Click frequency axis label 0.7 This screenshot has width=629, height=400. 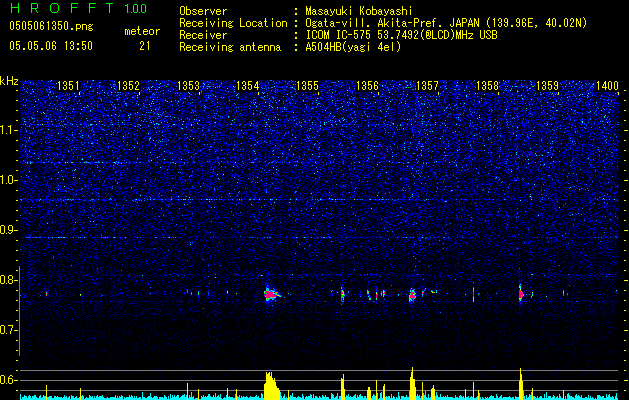pos(9,330)
